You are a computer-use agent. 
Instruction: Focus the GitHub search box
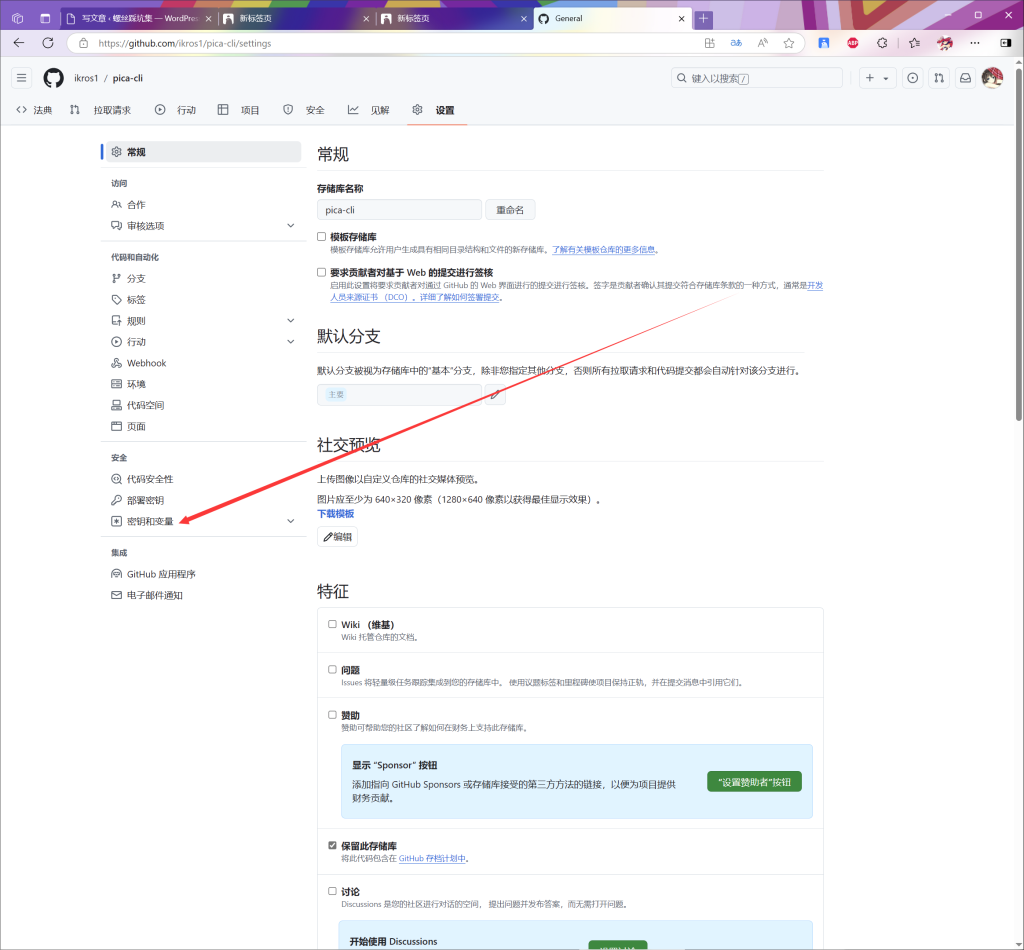[x=757, y=78]
